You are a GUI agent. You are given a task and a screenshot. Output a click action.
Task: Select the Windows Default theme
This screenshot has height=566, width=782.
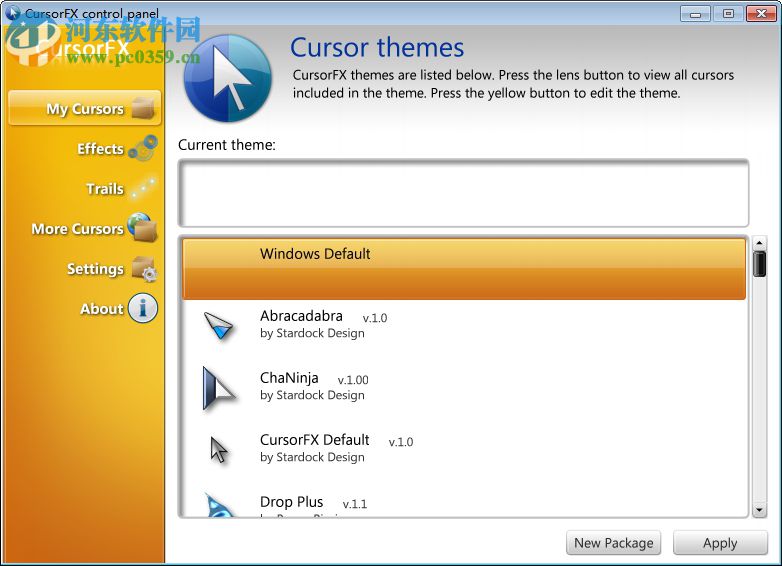[464, 268]
